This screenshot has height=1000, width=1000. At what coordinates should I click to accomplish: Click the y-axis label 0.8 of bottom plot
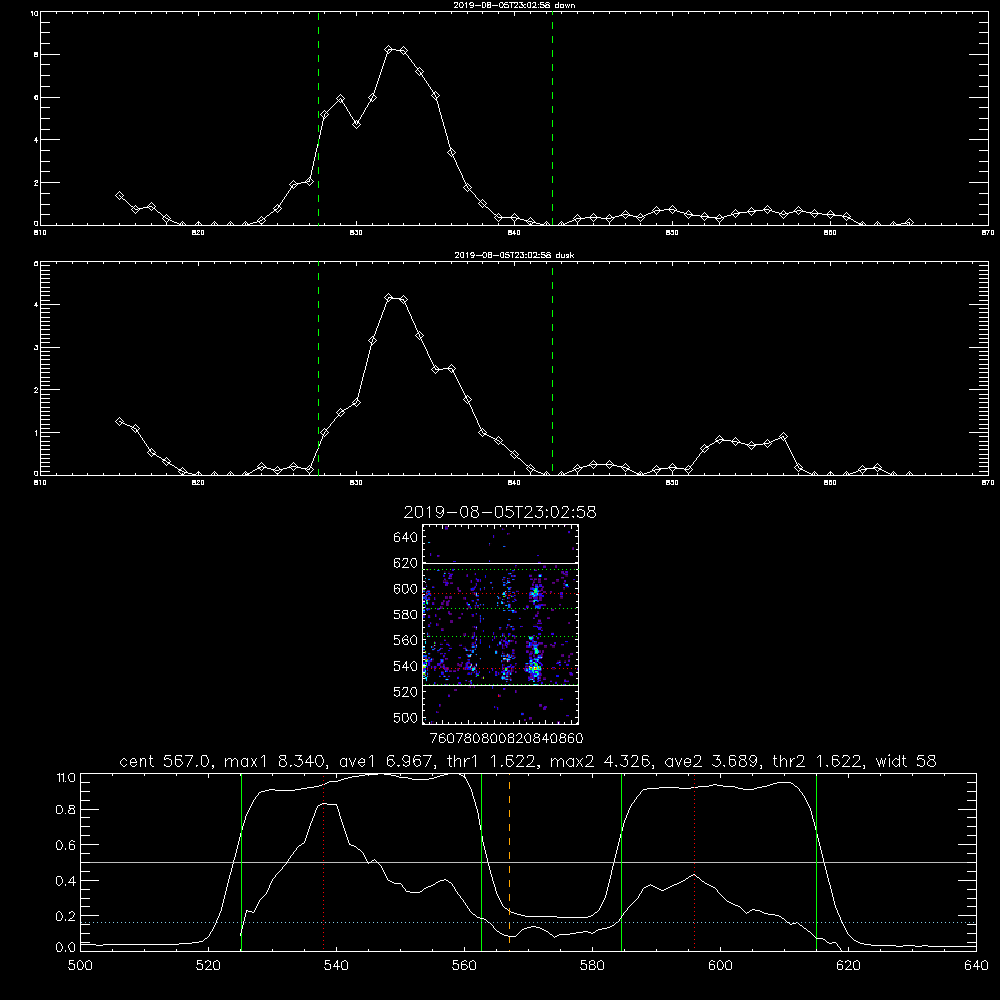tap(65, 810)
